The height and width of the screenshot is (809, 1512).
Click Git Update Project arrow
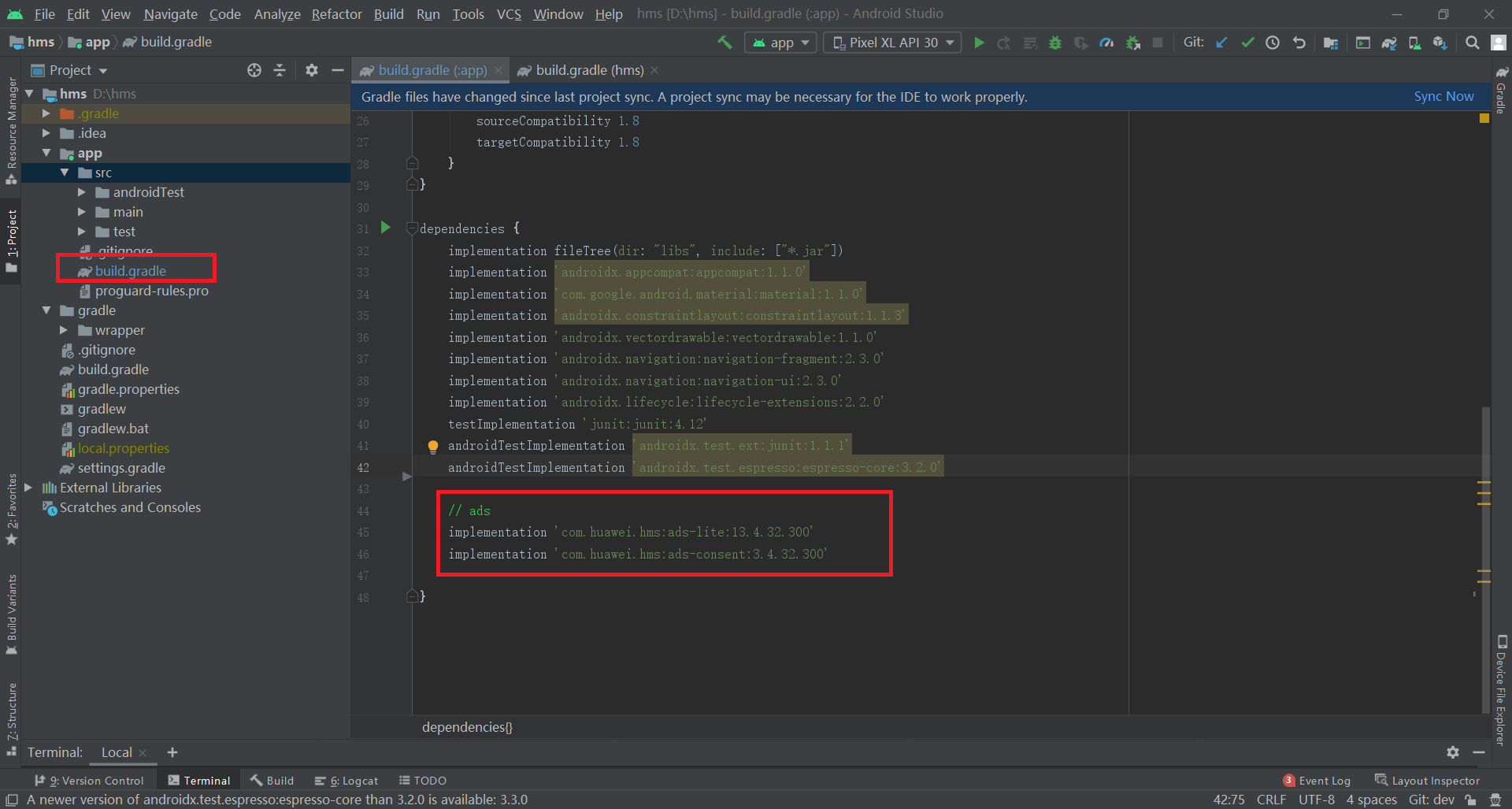[x=1221, y=43]
